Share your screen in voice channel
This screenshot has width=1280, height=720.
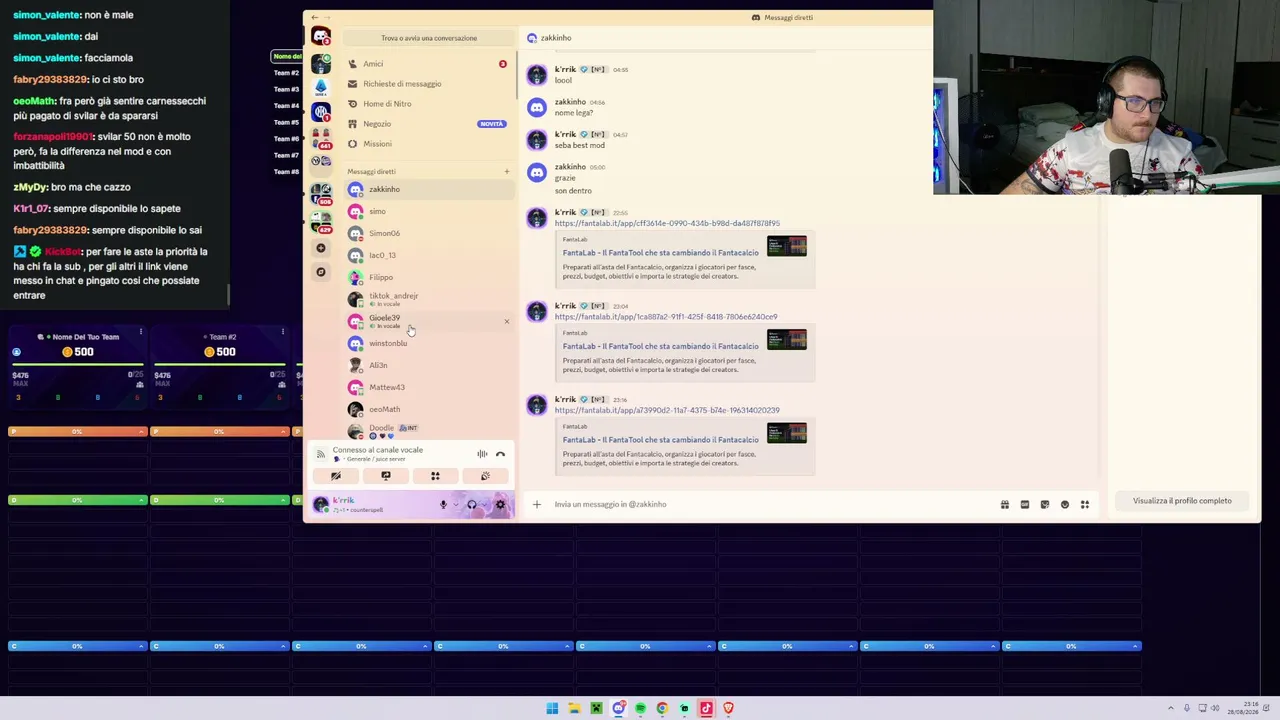tap(385, 476)
